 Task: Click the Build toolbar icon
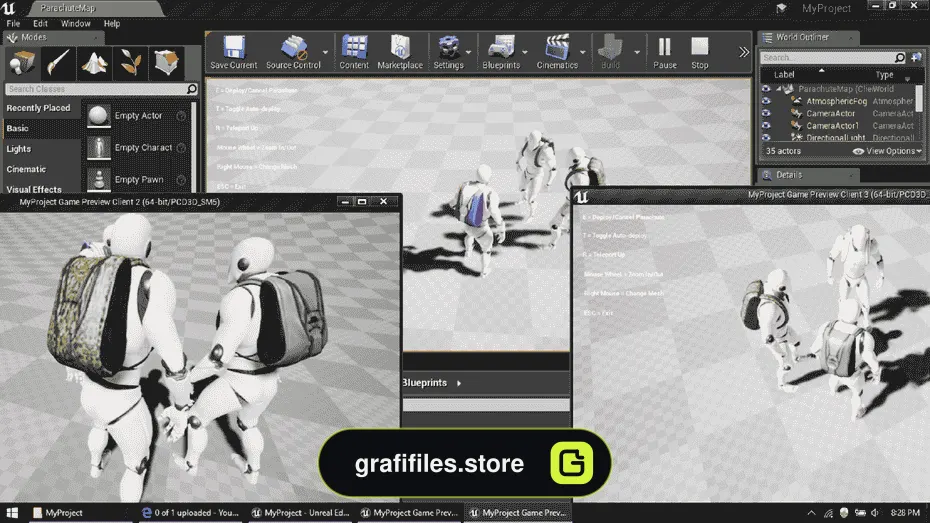pyautogui.click(x=610, y=52)
